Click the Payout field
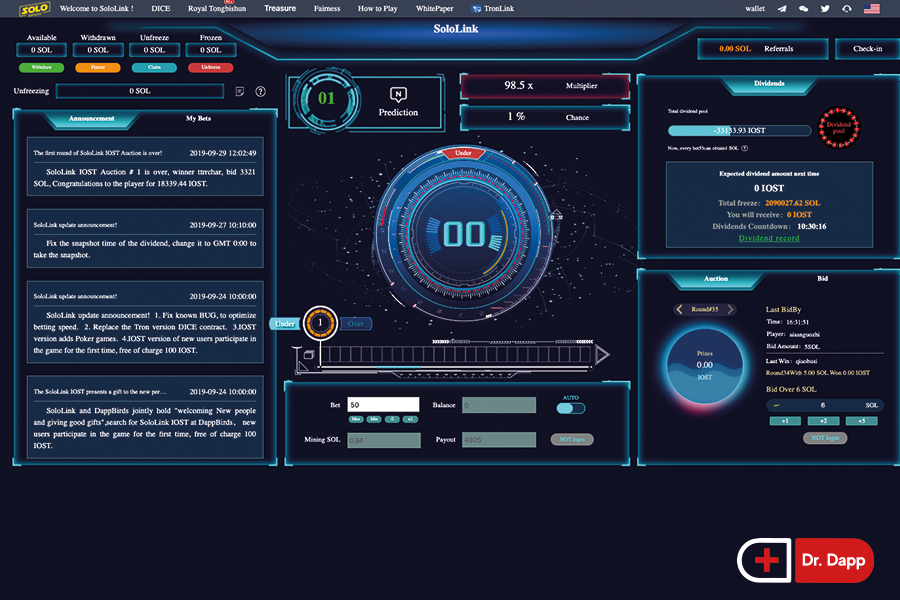 click(x=499, y=440)
